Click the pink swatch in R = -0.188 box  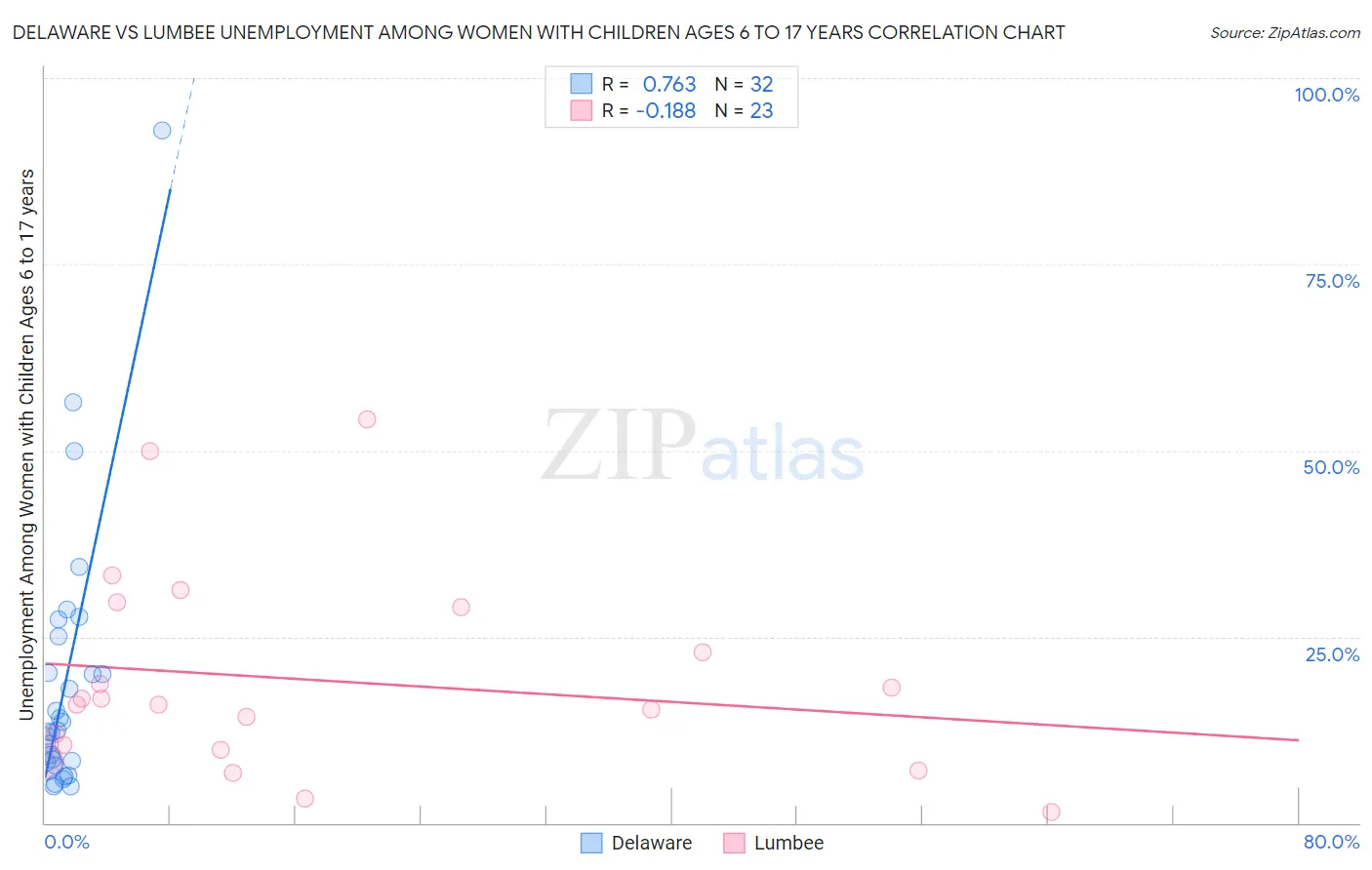tap(582, 110)
